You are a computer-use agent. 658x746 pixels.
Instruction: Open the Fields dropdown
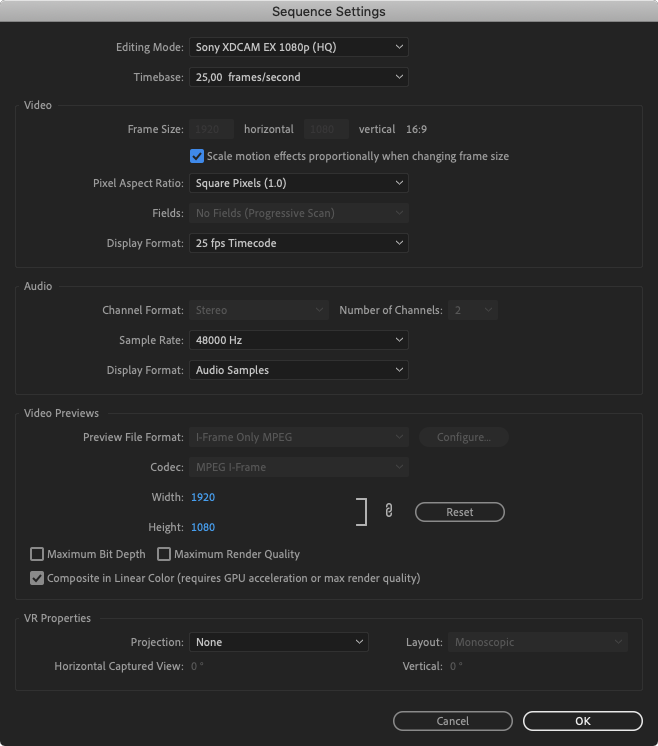pyautogui.click(x=299, y=213)
